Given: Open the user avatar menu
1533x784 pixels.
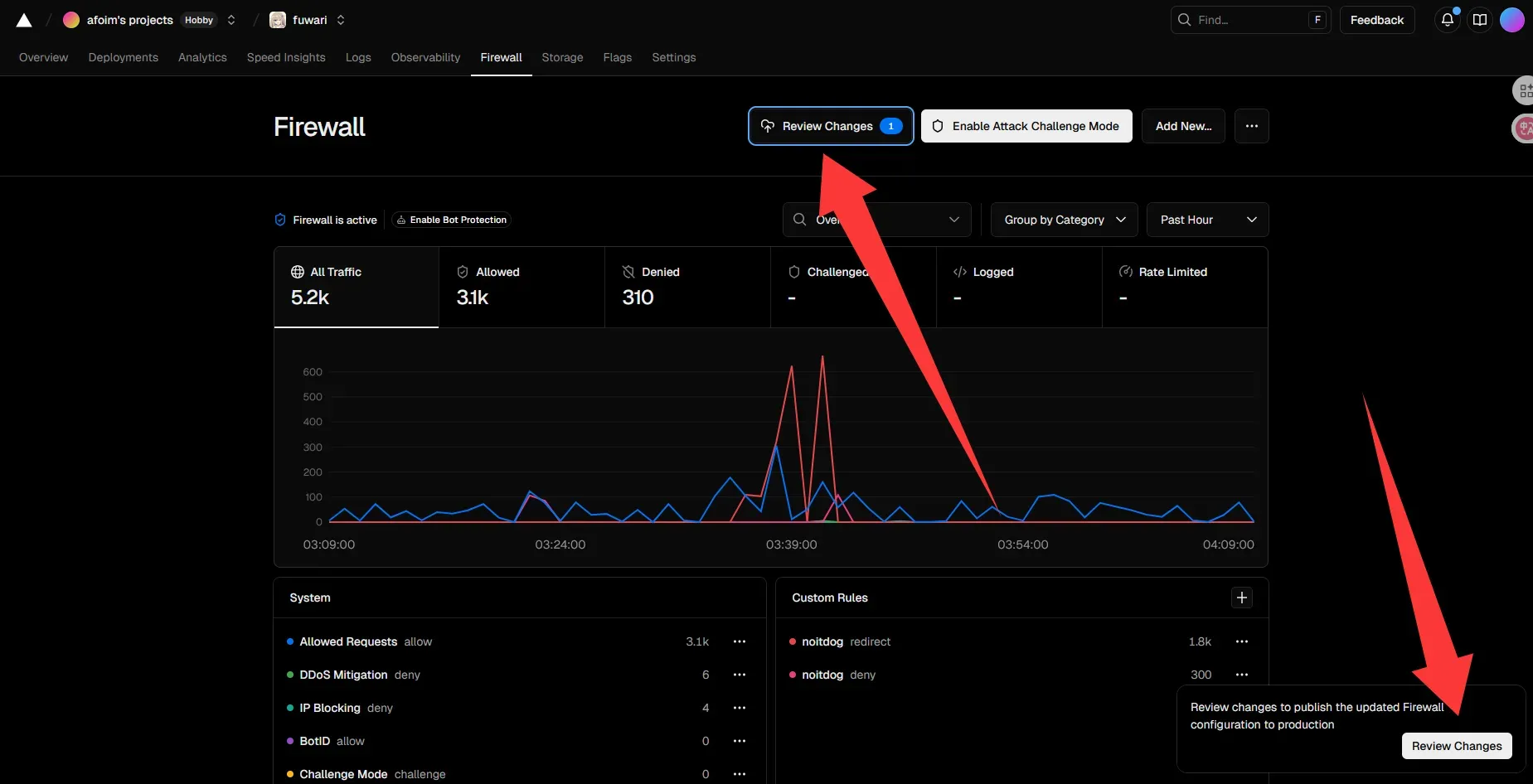Looking at the screenshot, I should point(1512,20).
